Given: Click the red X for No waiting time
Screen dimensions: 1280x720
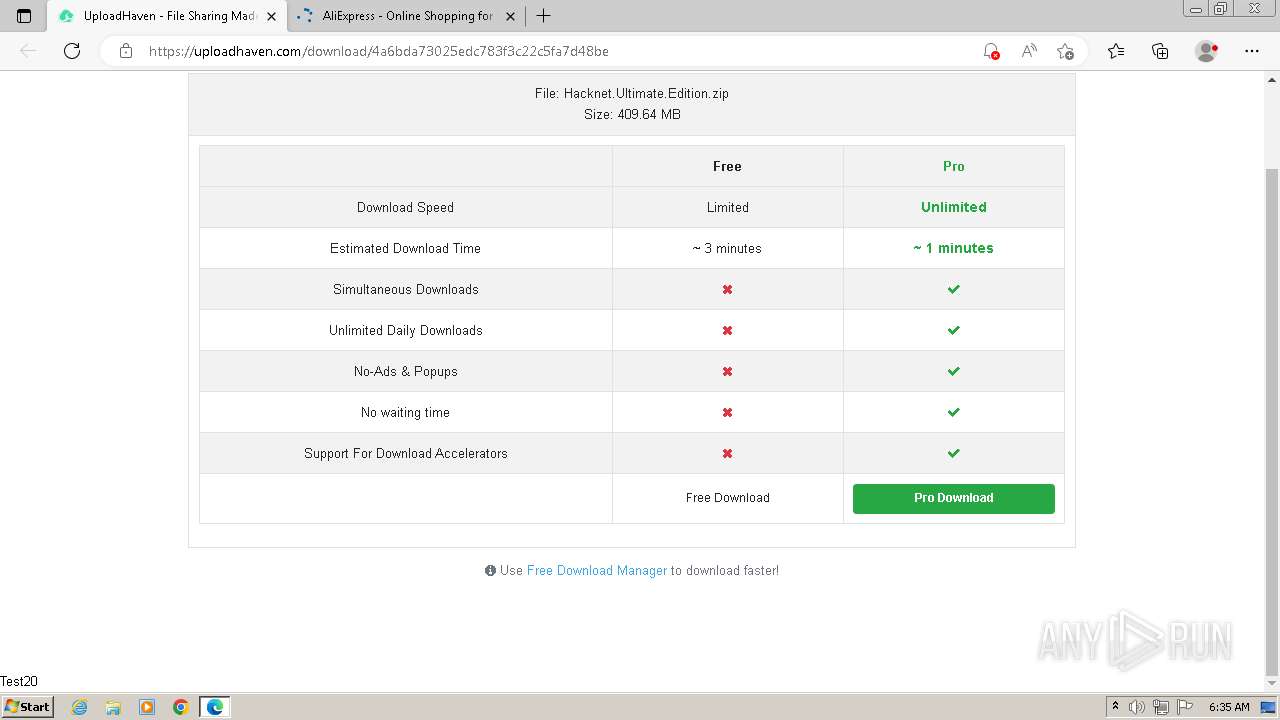Looking at the screenshot, I should pyautogui.click(x=727, y=413).
